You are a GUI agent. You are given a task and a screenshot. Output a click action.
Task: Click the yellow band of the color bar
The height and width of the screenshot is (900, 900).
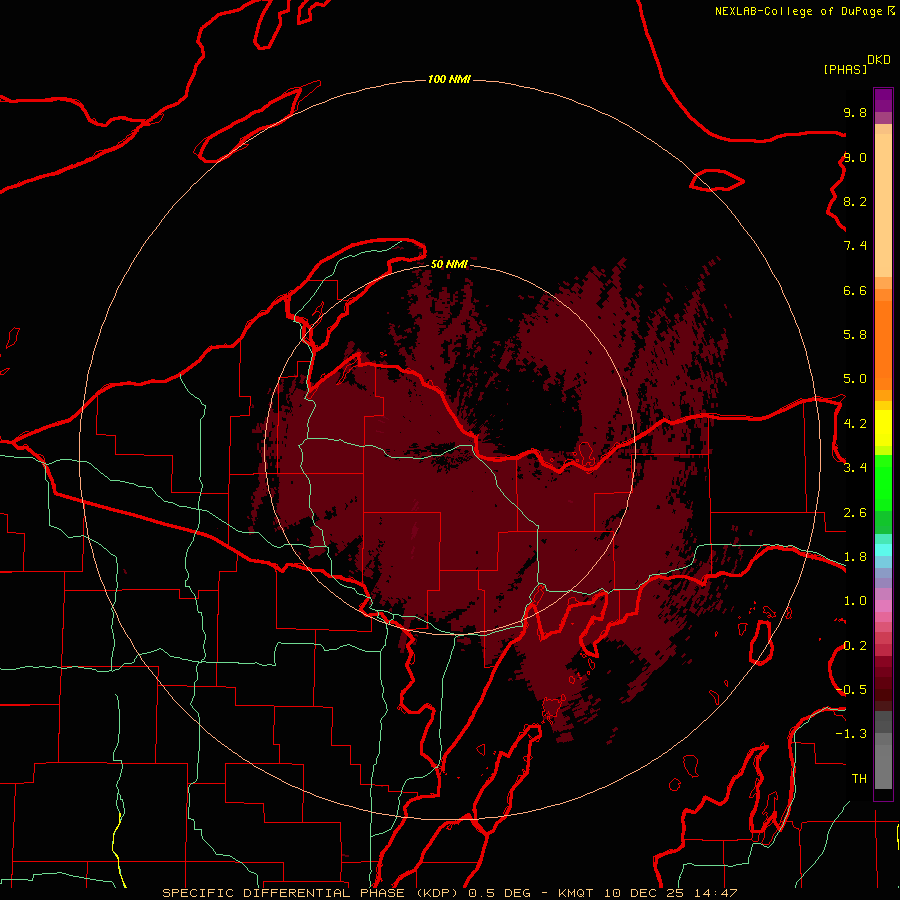(883, 428)
